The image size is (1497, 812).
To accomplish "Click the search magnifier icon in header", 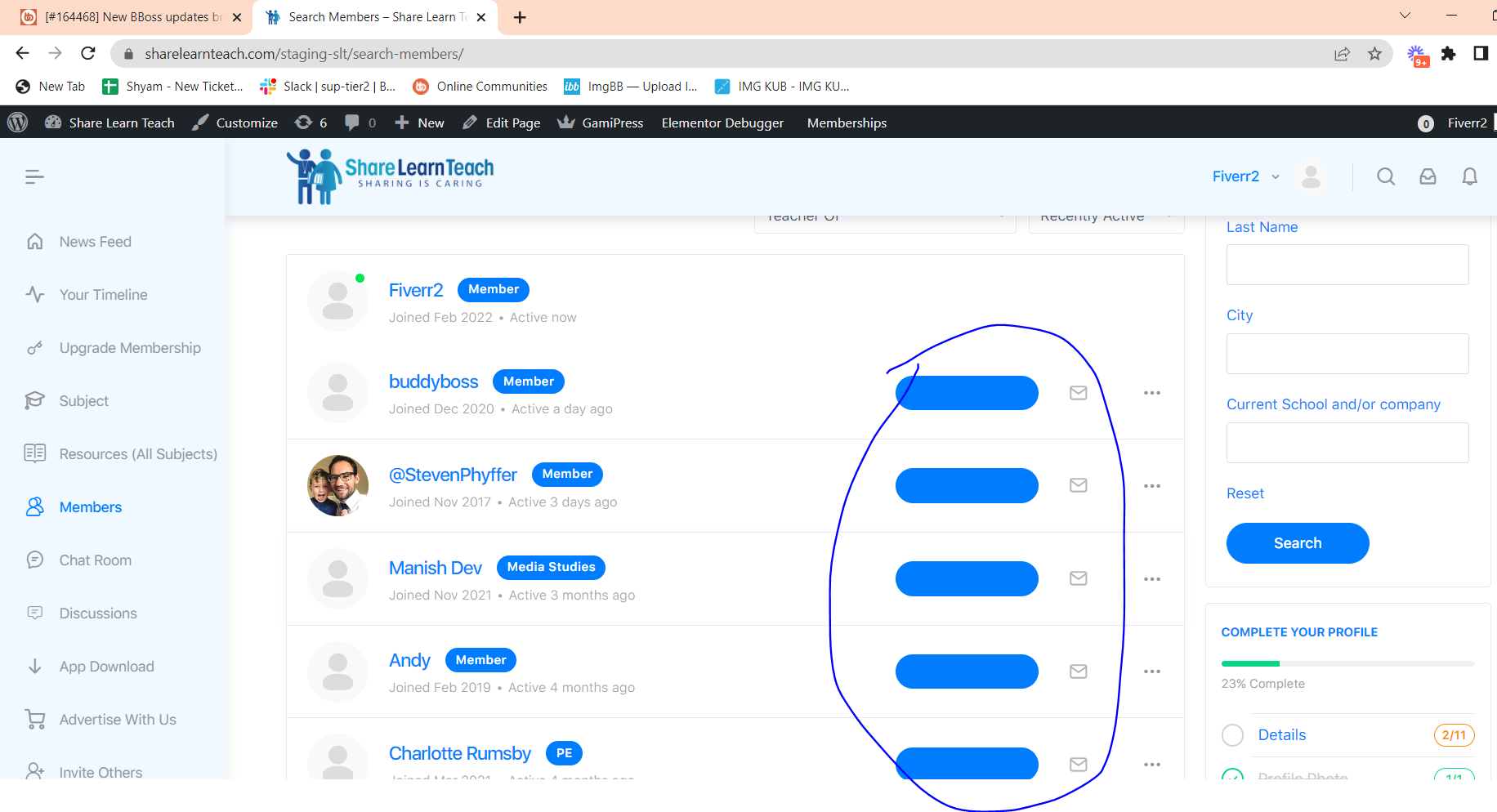I will [1385, 176].
